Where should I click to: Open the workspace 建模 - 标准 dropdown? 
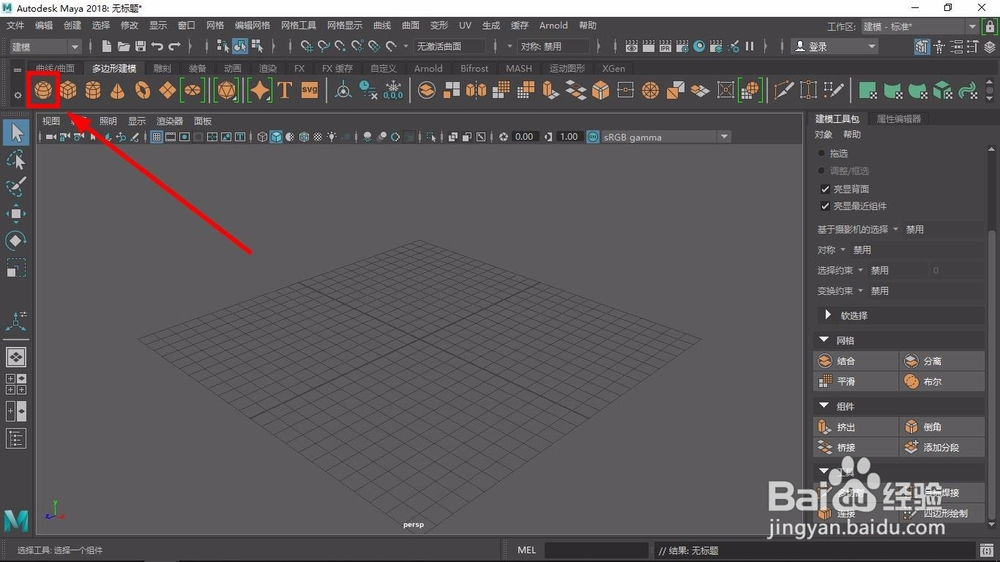coord(920,26)
